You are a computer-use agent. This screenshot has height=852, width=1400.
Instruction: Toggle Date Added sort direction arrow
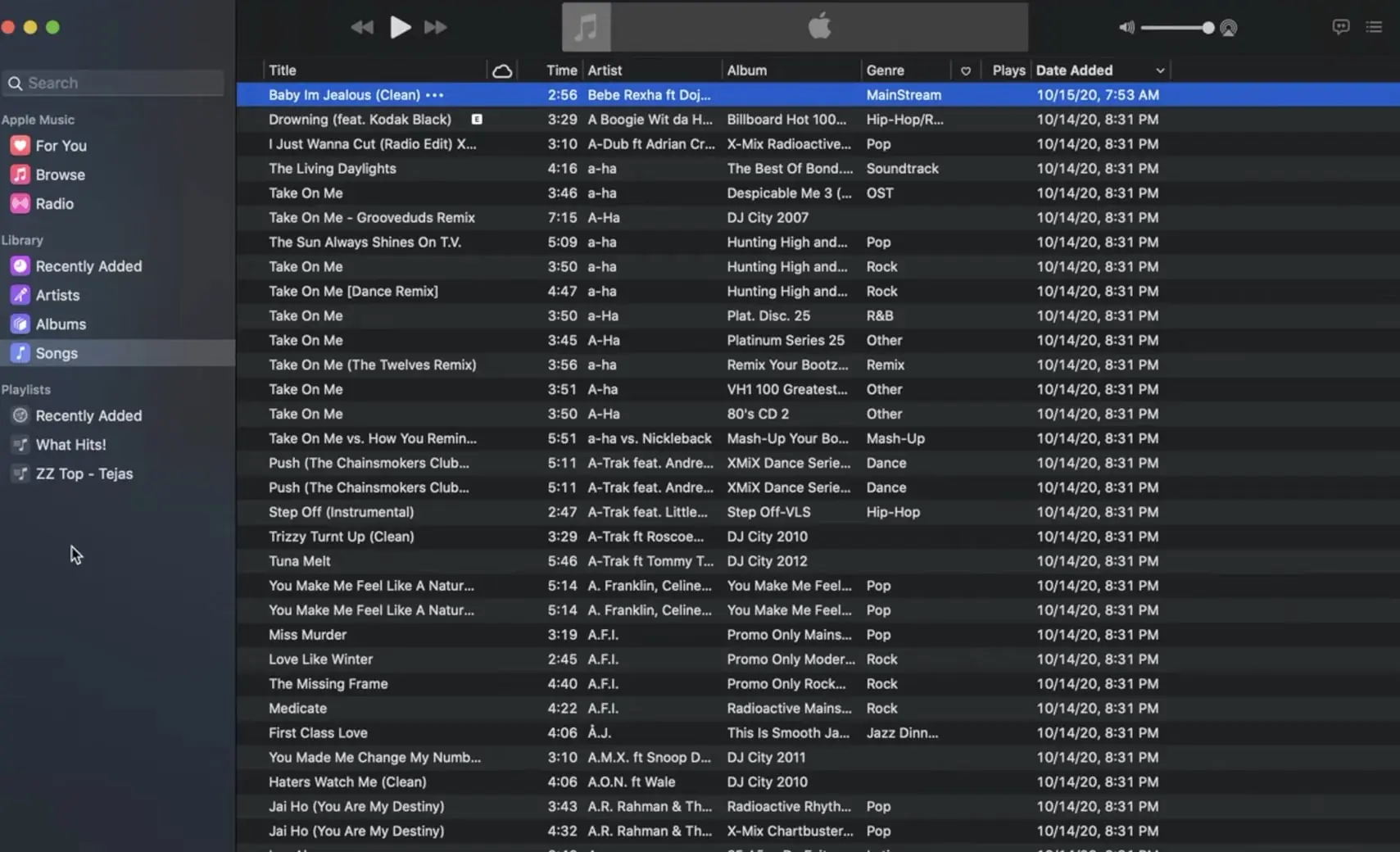click(x=1160, y=70)
